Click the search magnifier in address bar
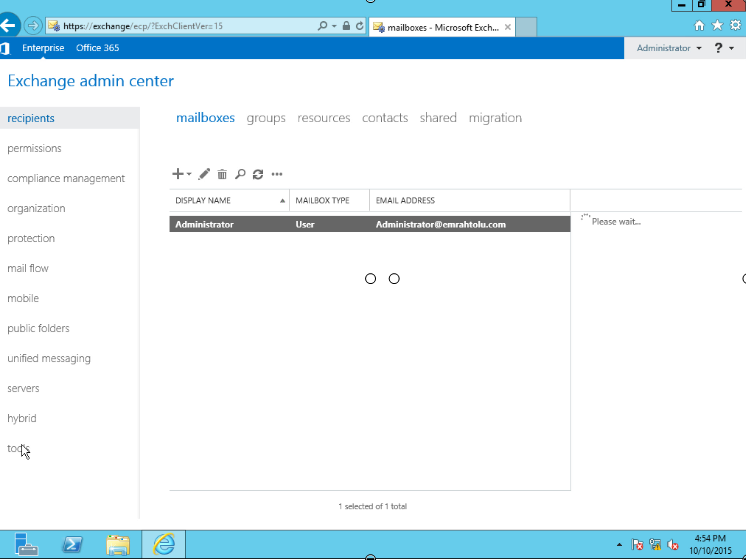This screenshot has width=746, height=560. (323, 26)
